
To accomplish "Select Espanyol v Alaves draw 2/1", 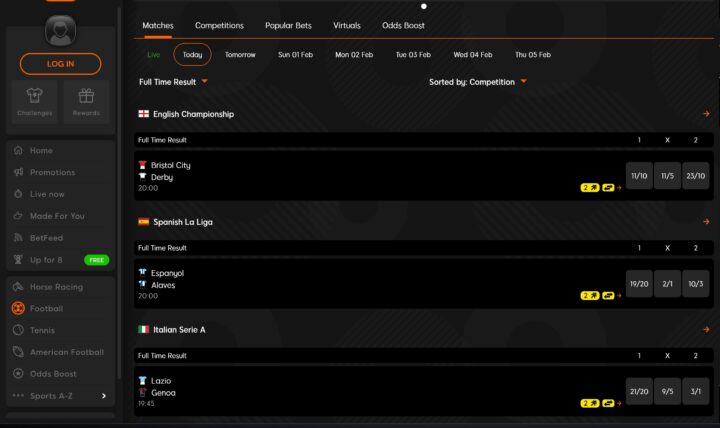I will [668, 284].
